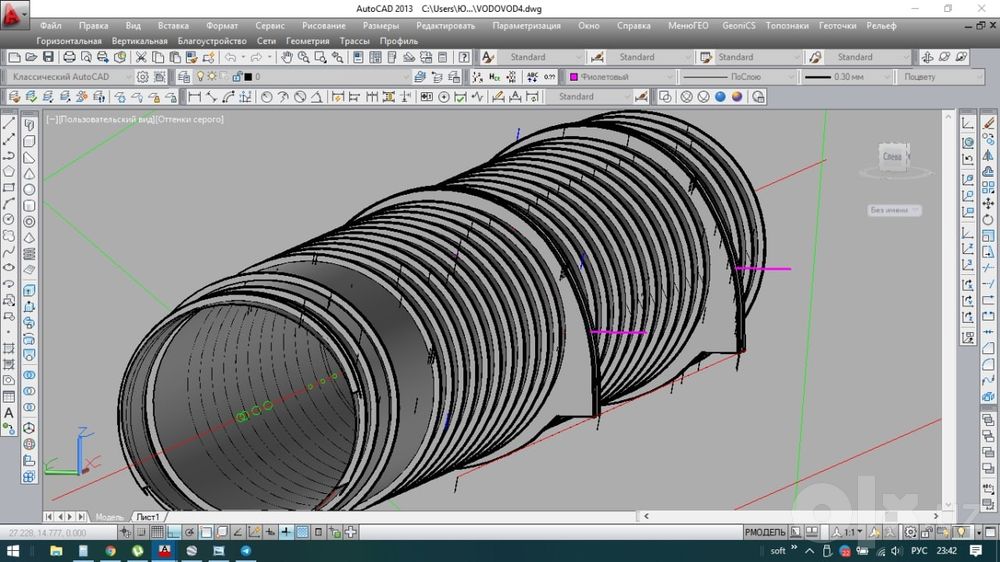Select the Line drawing tool

click(9, 123)
